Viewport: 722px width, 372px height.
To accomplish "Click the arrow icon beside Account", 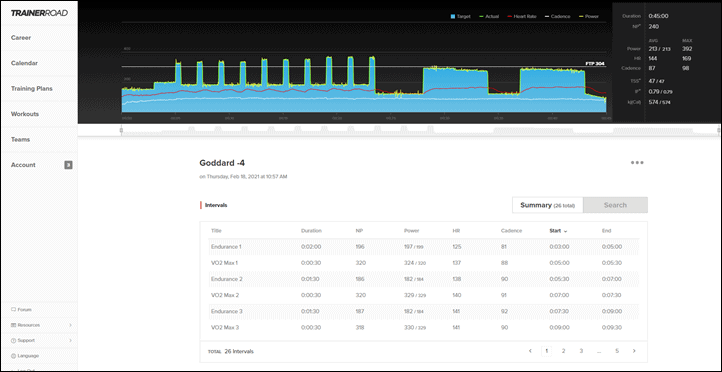I will pos(68,165).
